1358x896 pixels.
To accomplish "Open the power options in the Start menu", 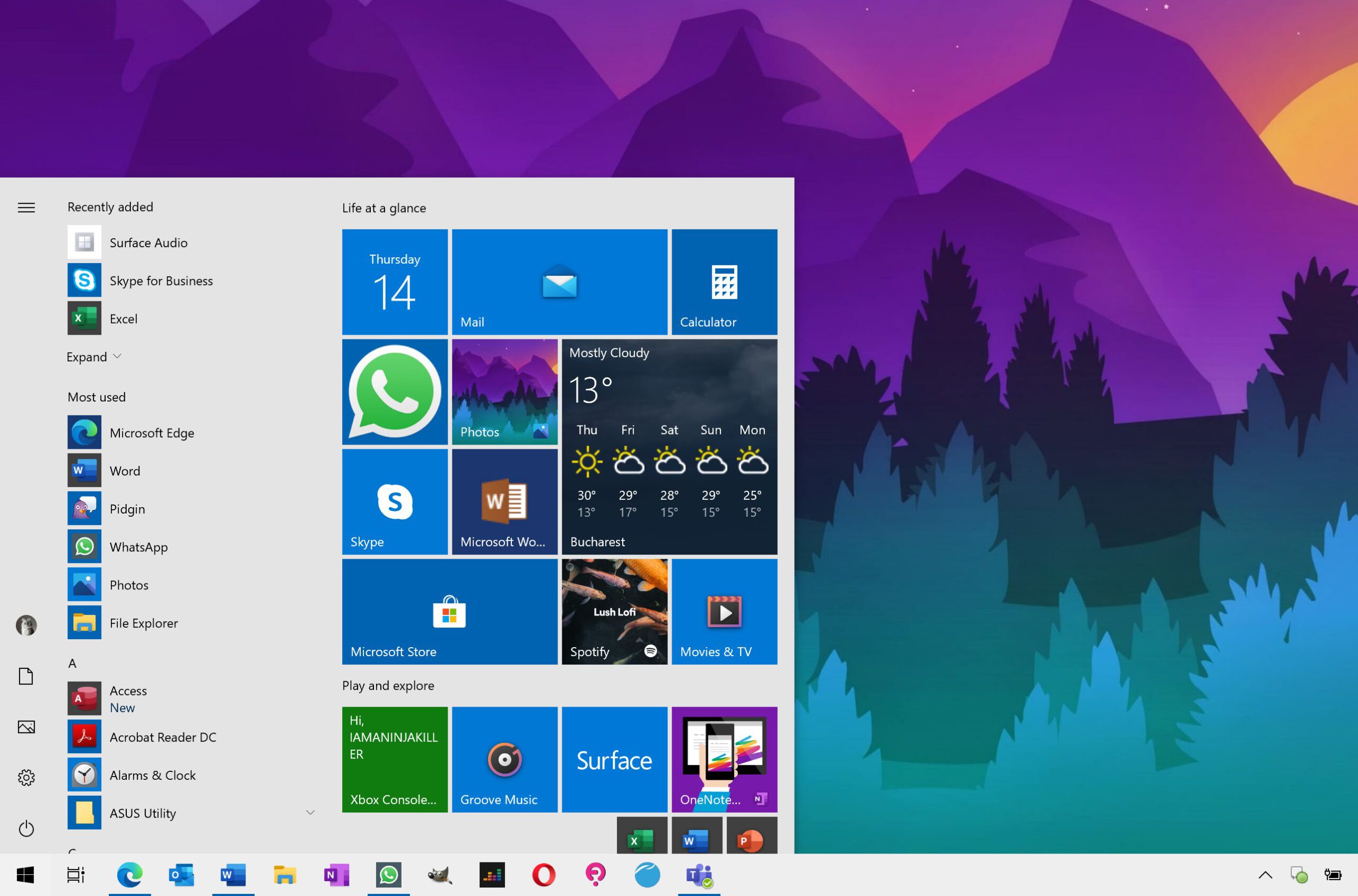I will coord(25,829).
